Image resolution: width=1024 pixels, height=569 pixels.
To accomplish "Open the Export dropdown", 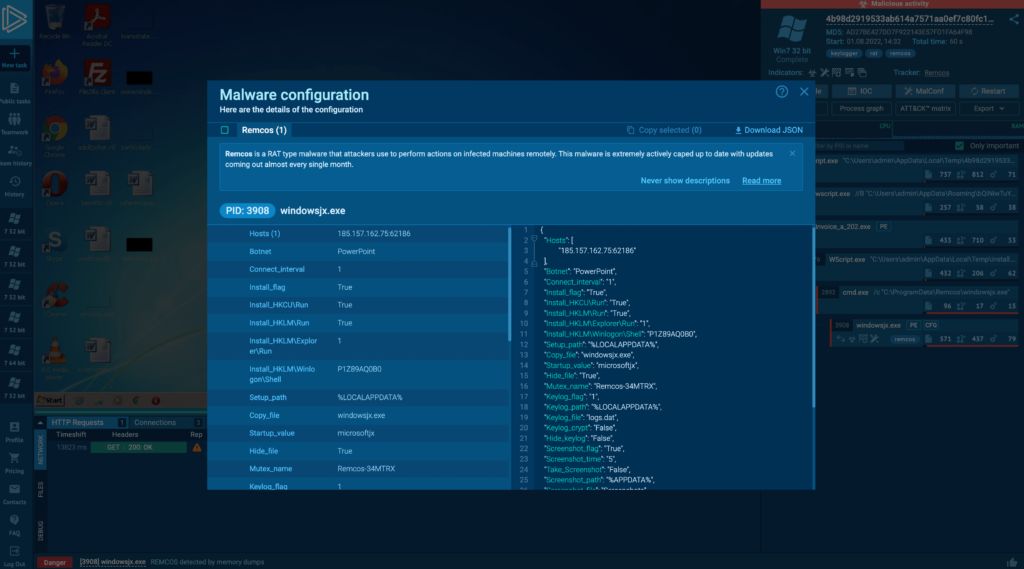I will [988, 108].
